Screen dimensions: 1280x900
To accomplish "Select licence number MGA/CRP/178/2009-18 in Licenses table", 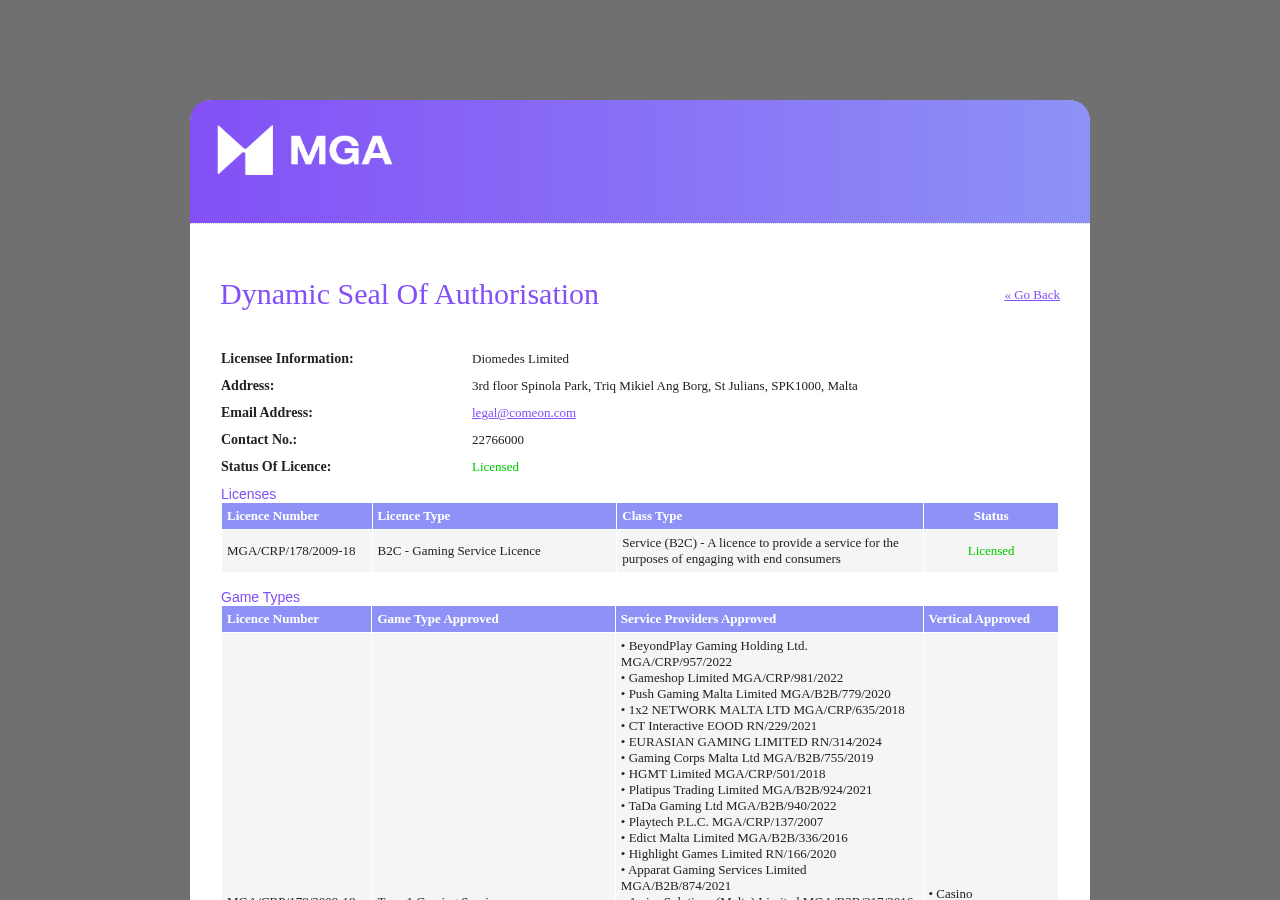I will tap(291, 551).
